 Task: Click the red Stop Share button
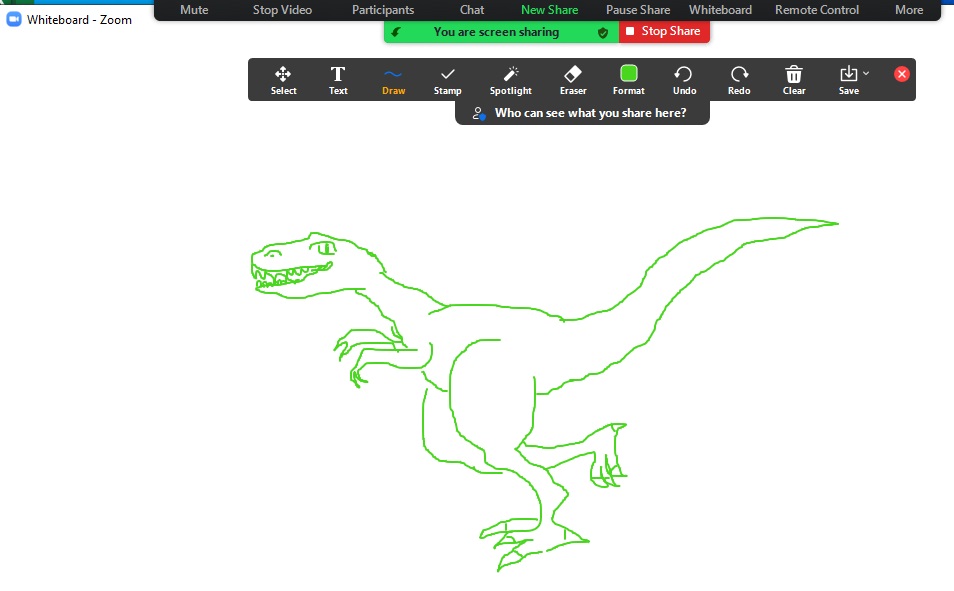click(664, 31)
